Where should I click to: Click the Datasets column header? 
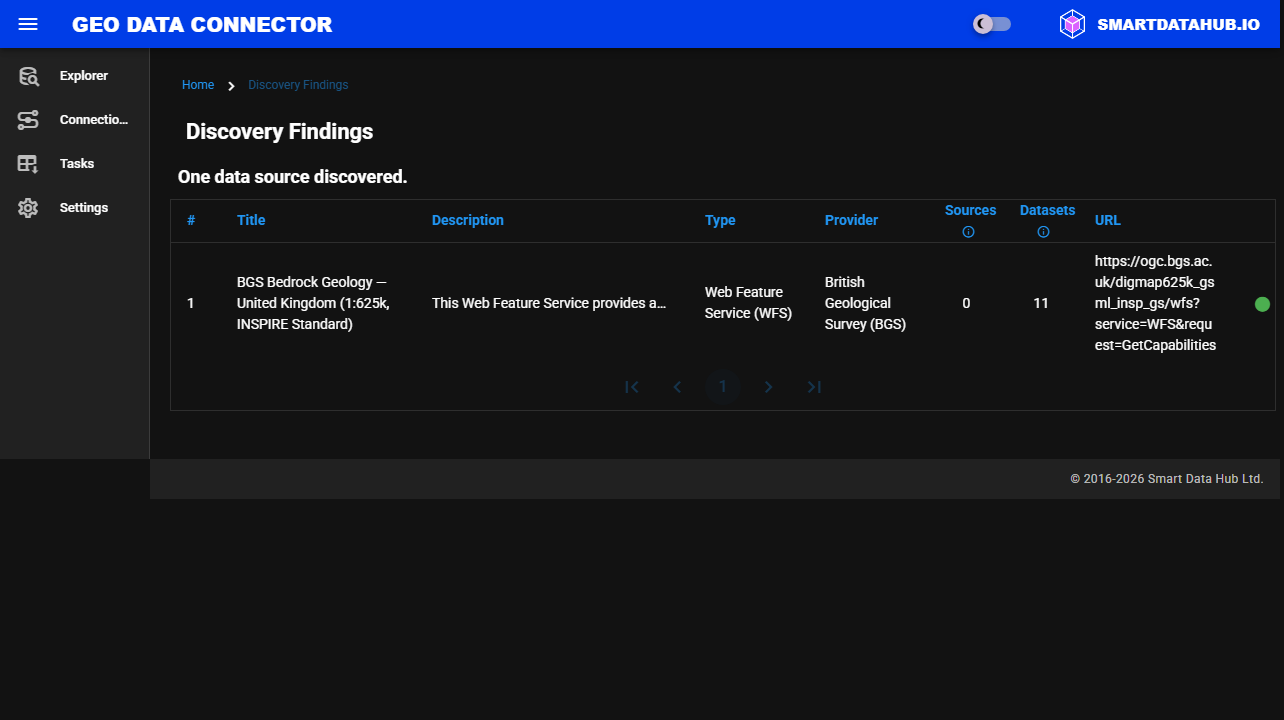(1047, 210)
